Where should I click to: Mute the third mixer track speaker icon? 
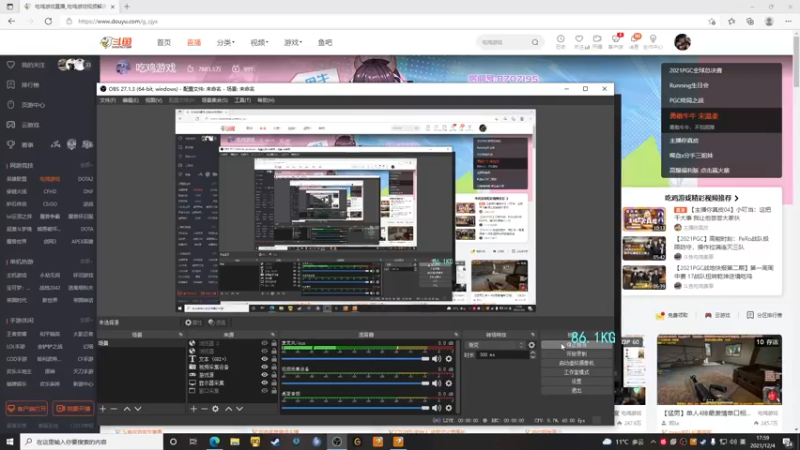[437, 408]
